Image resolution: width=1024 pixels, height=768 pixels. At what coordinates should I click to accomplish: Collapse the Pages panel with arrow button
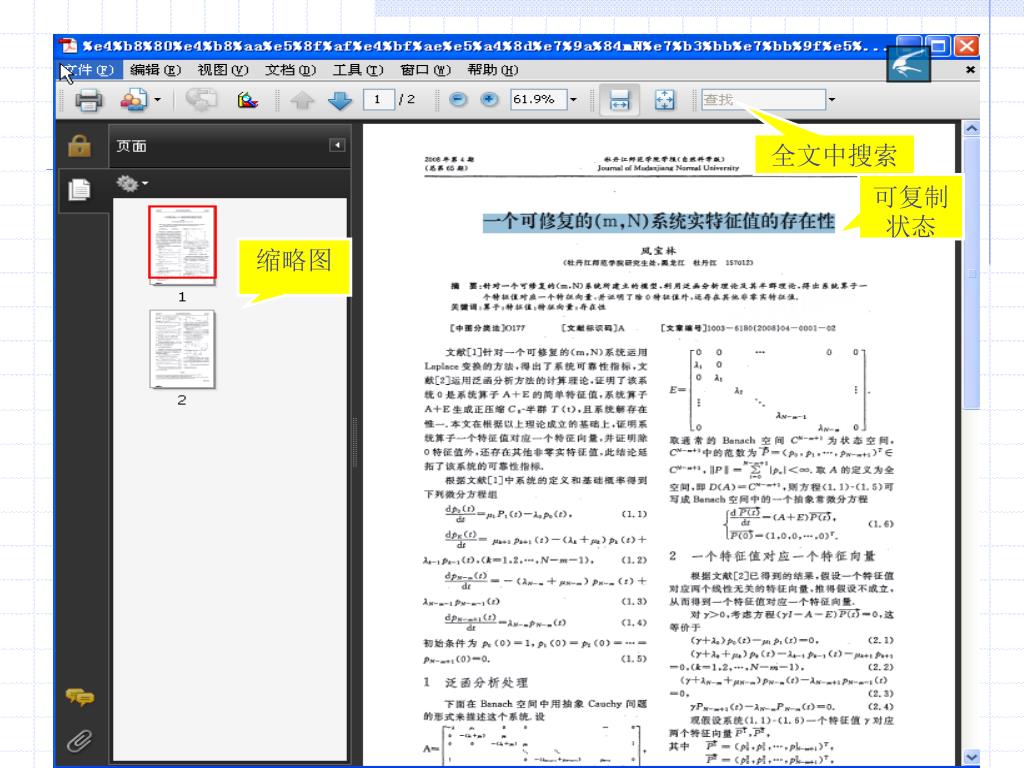(337, 145)
